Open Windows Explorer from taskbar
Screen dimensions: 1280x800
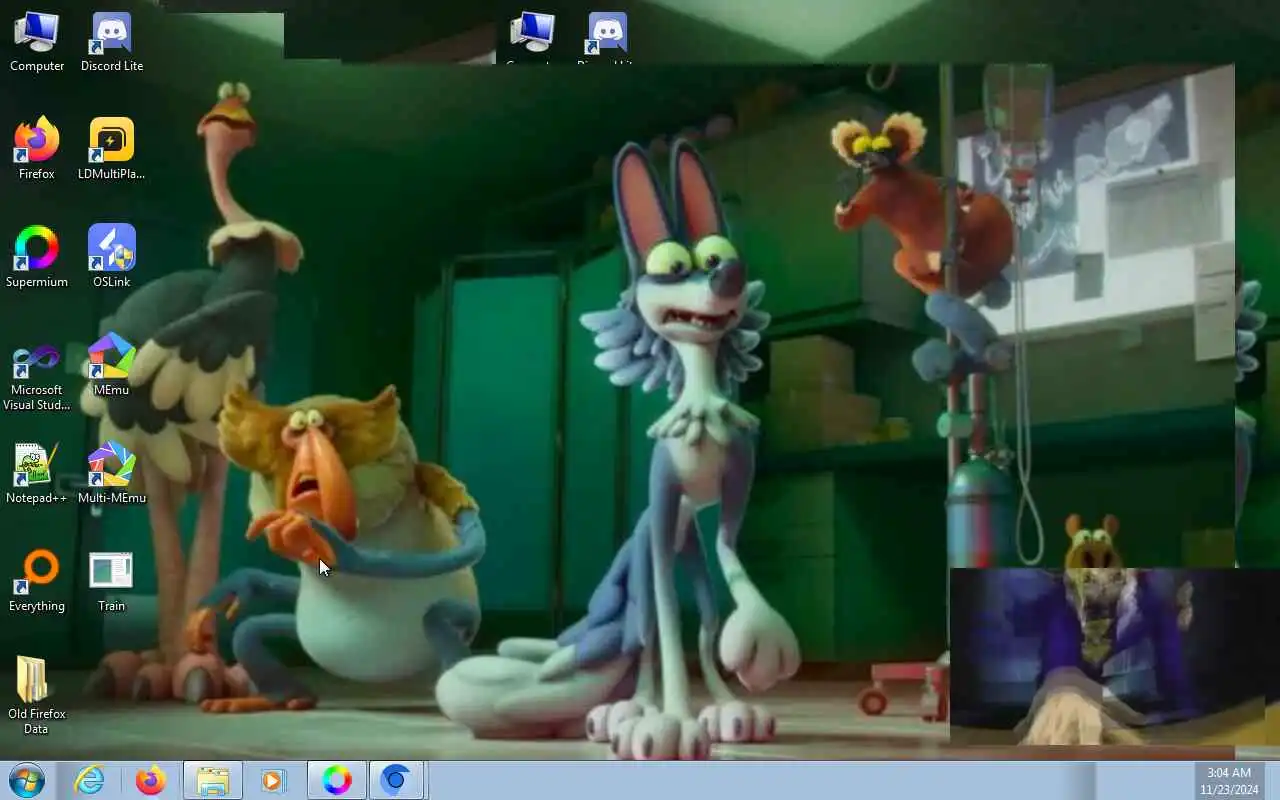coord(213,780)
